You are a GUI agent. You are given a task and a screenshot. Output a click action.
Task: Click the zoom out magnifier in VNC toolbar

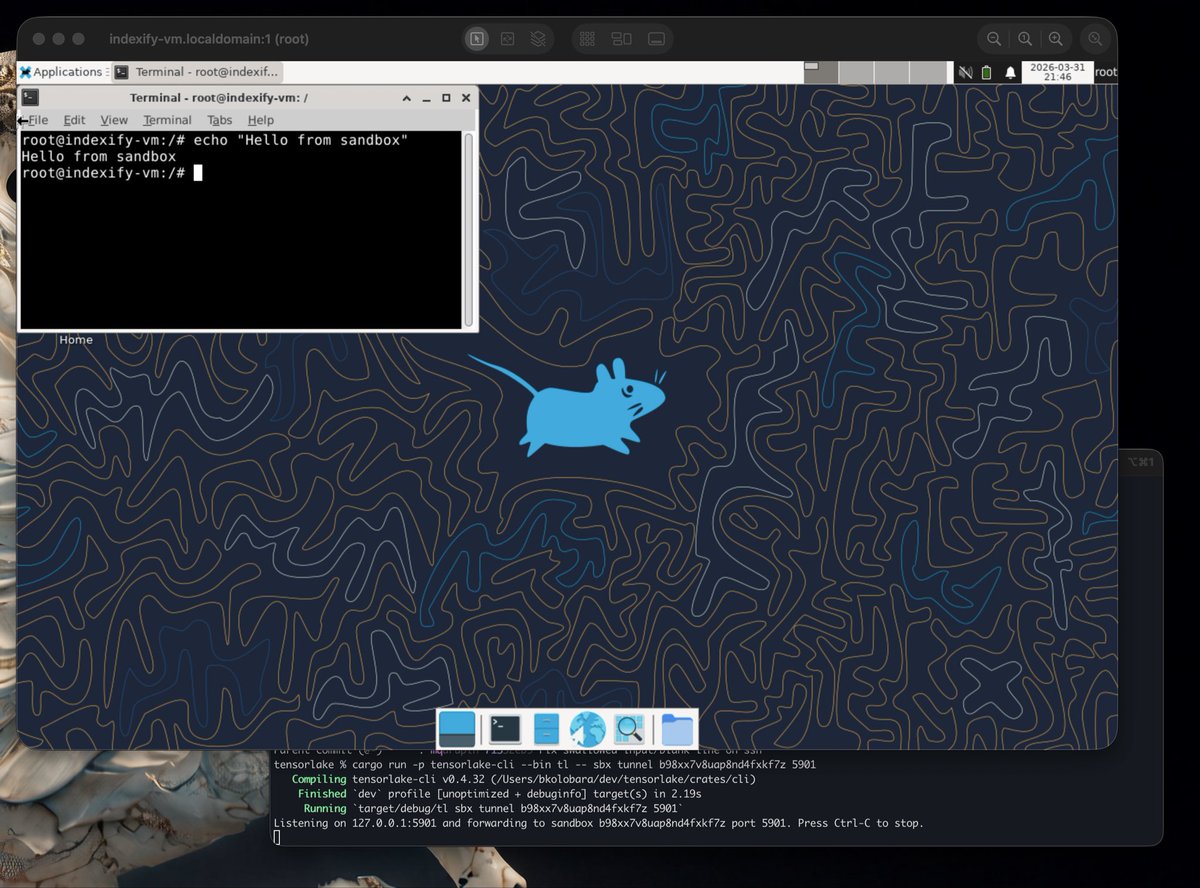coord(994,39)
